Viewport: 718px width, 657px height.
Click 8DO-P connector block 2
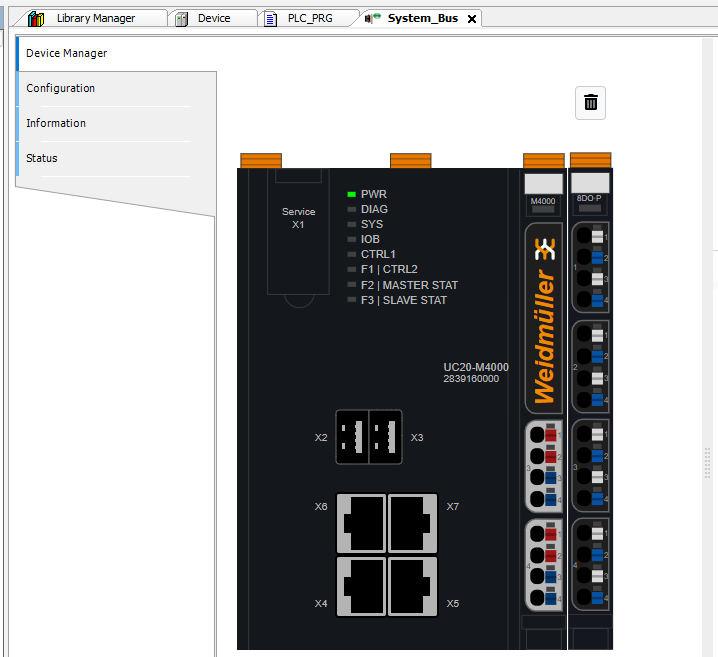591,366
